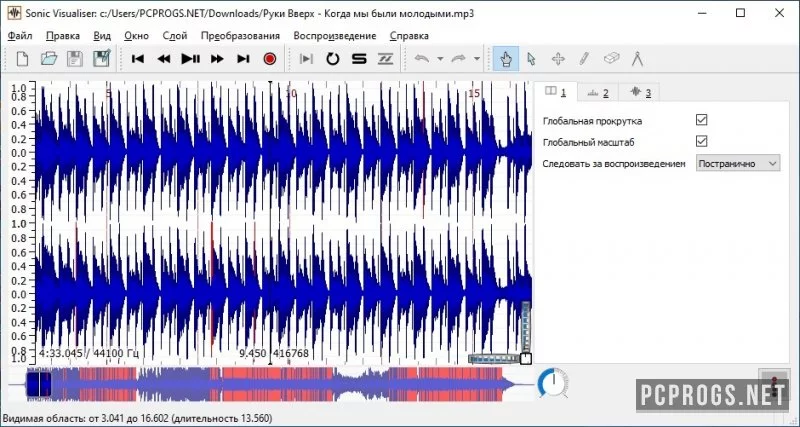Start recording with the red record button
The image size is (800, 427).
pyautogui.click(x=270, y=59)
